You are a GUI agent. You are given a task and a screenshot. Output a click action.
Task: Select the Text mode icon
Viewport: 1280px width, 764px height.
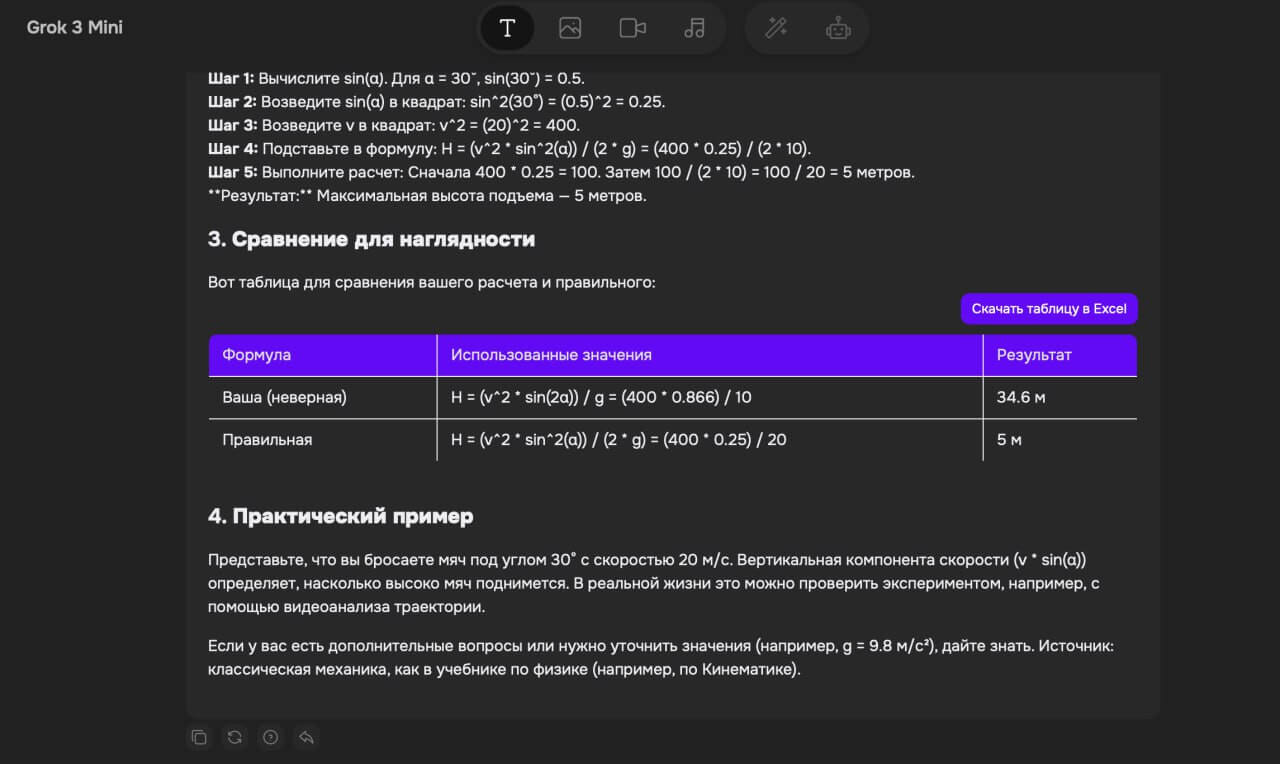pyautogui.click(x=507, y=28)
